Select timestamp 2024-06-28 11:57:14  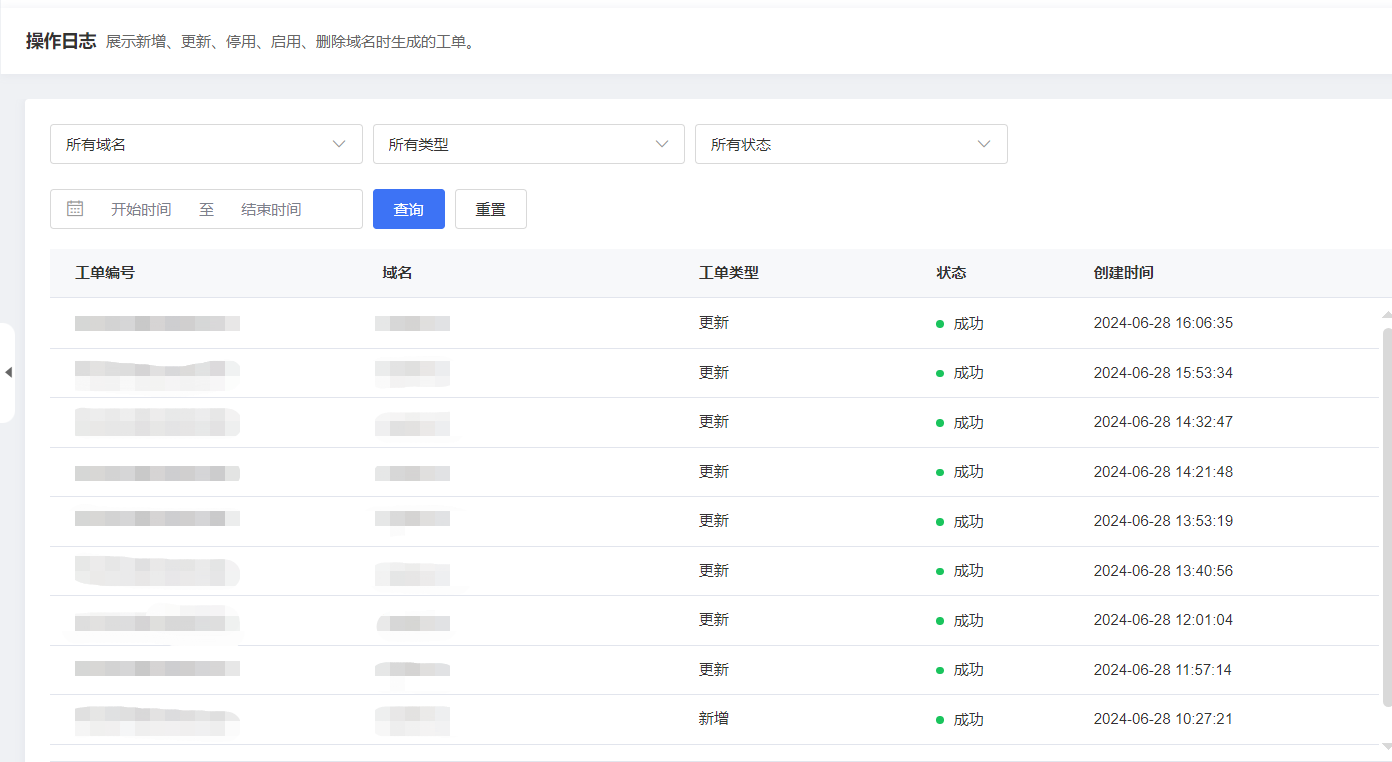[x=1163, y=670]
